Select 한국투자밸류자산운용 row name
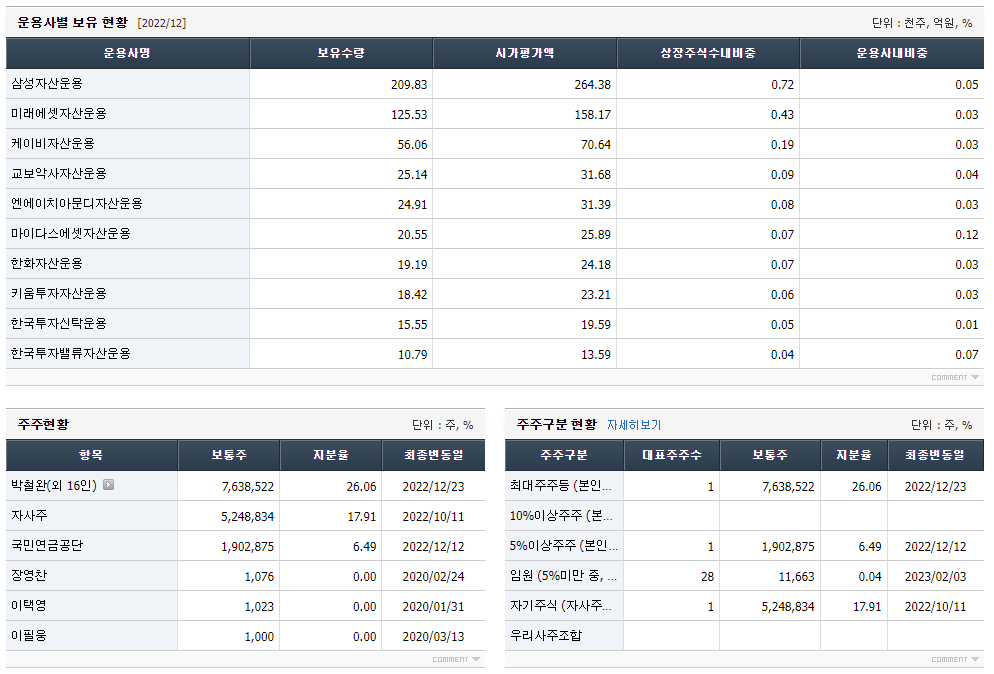Viewport: 994px width, 674px height. pos(70,353)
